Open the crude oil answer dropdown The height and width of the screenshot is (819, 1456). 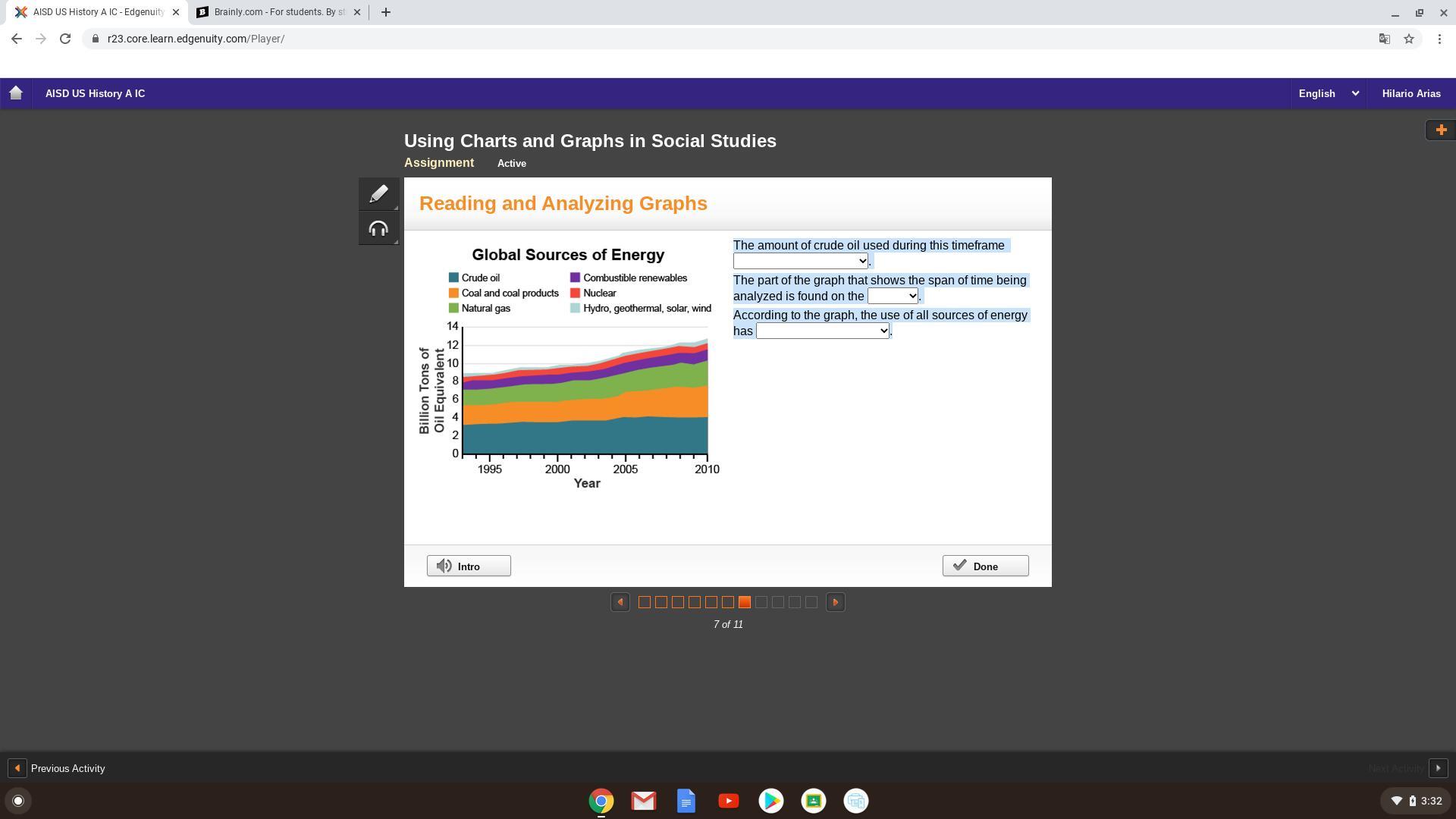tap(800, 261)
